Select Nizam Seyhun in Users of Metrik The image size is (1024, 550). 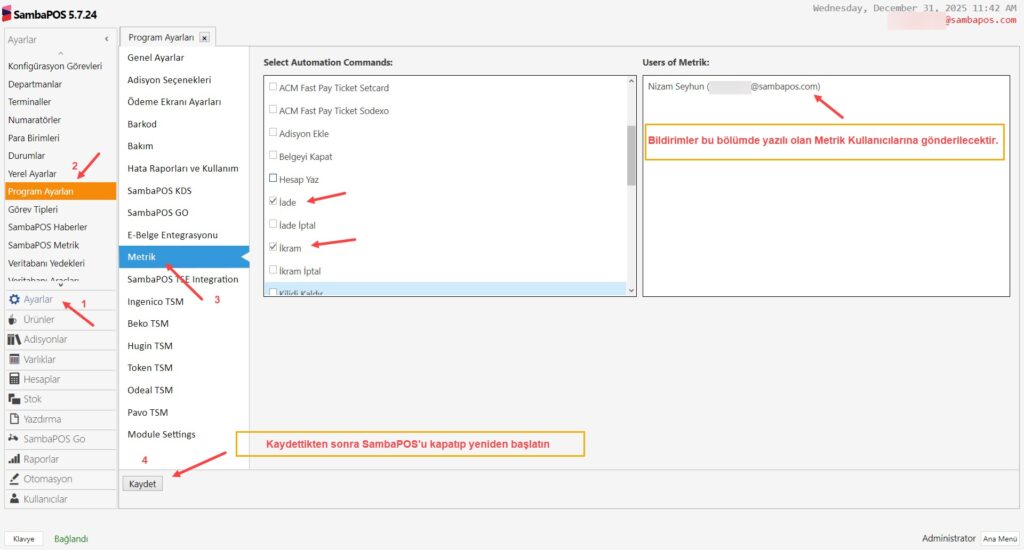pos(732,87)
